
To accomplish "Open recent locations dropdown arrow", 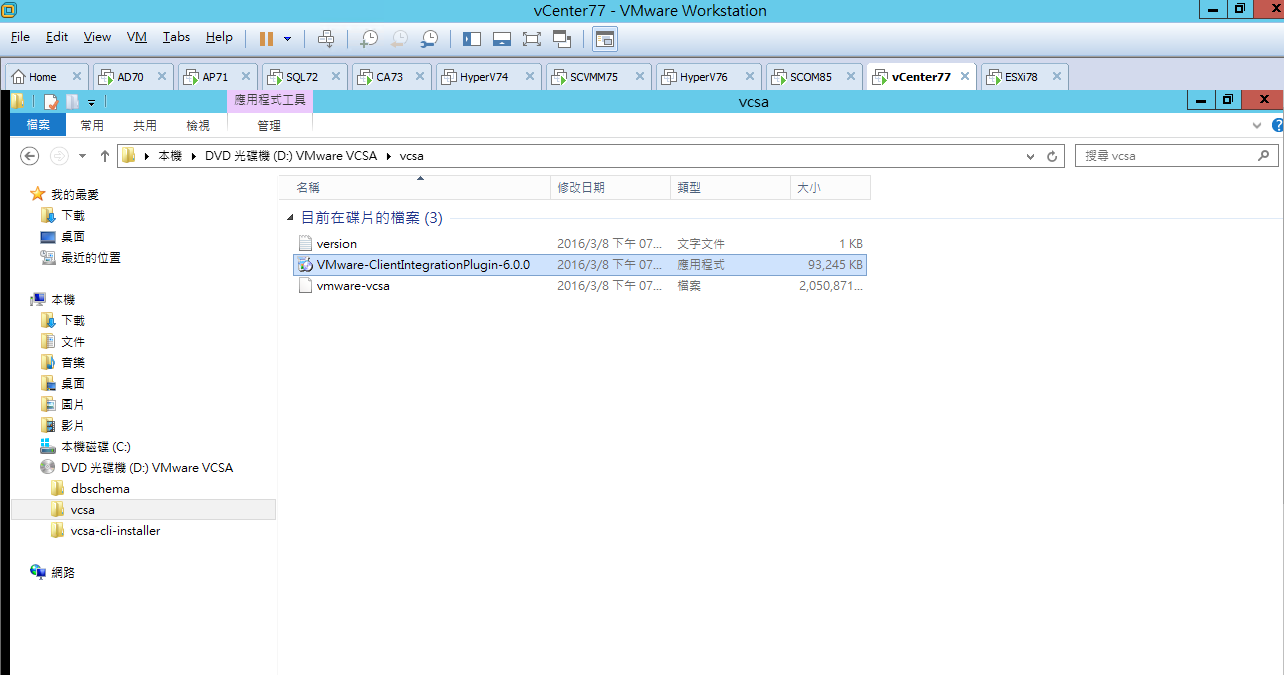I will click(82, 156).
